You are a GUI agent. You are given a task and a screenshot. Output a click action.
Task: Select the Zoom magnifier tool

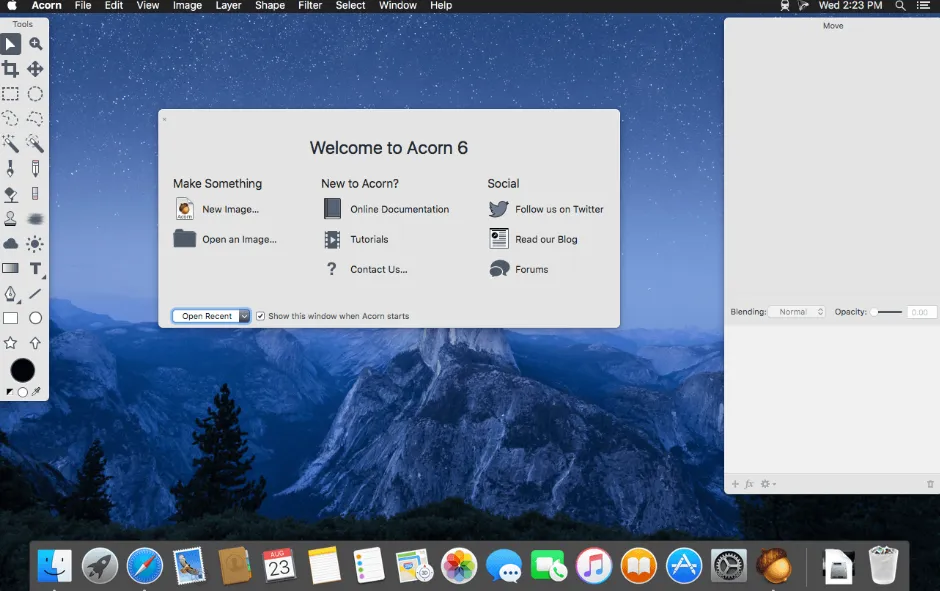pos(35,44)
